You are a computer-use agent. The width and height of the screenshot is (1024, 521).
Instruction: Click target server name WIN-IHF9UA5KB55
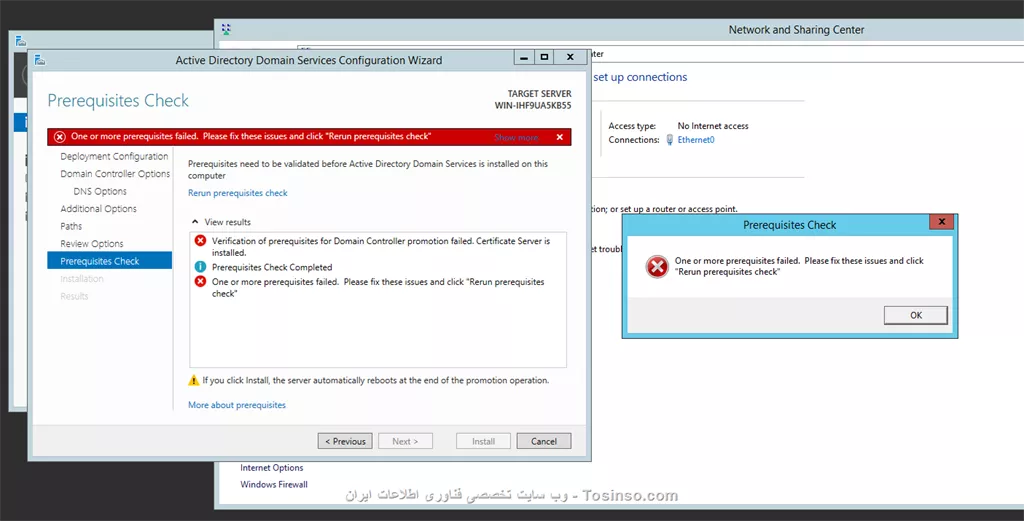(533, 105)
